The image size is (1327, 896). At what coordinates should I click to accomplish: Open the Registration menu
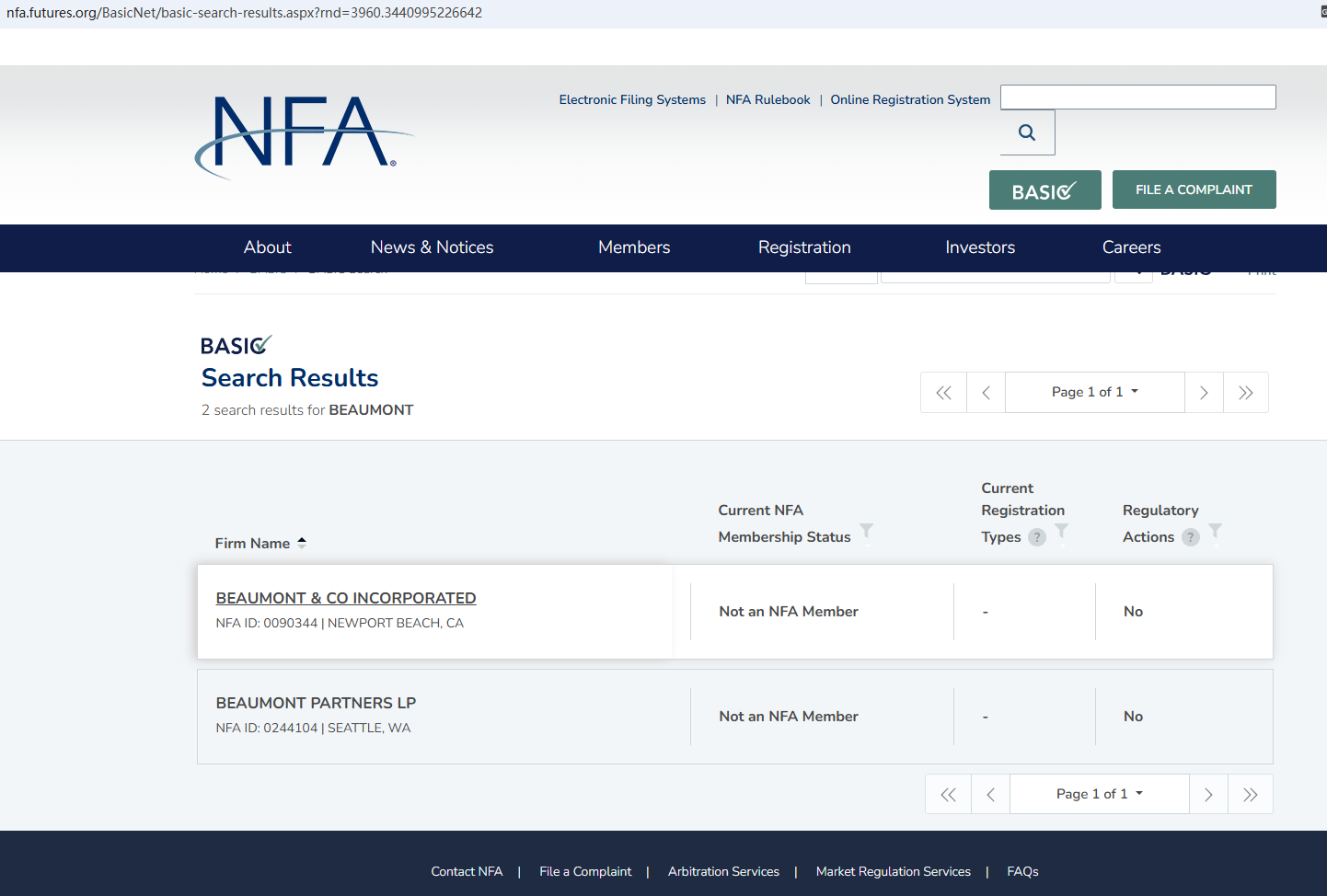pyautogui.click(x=803, y=247)
